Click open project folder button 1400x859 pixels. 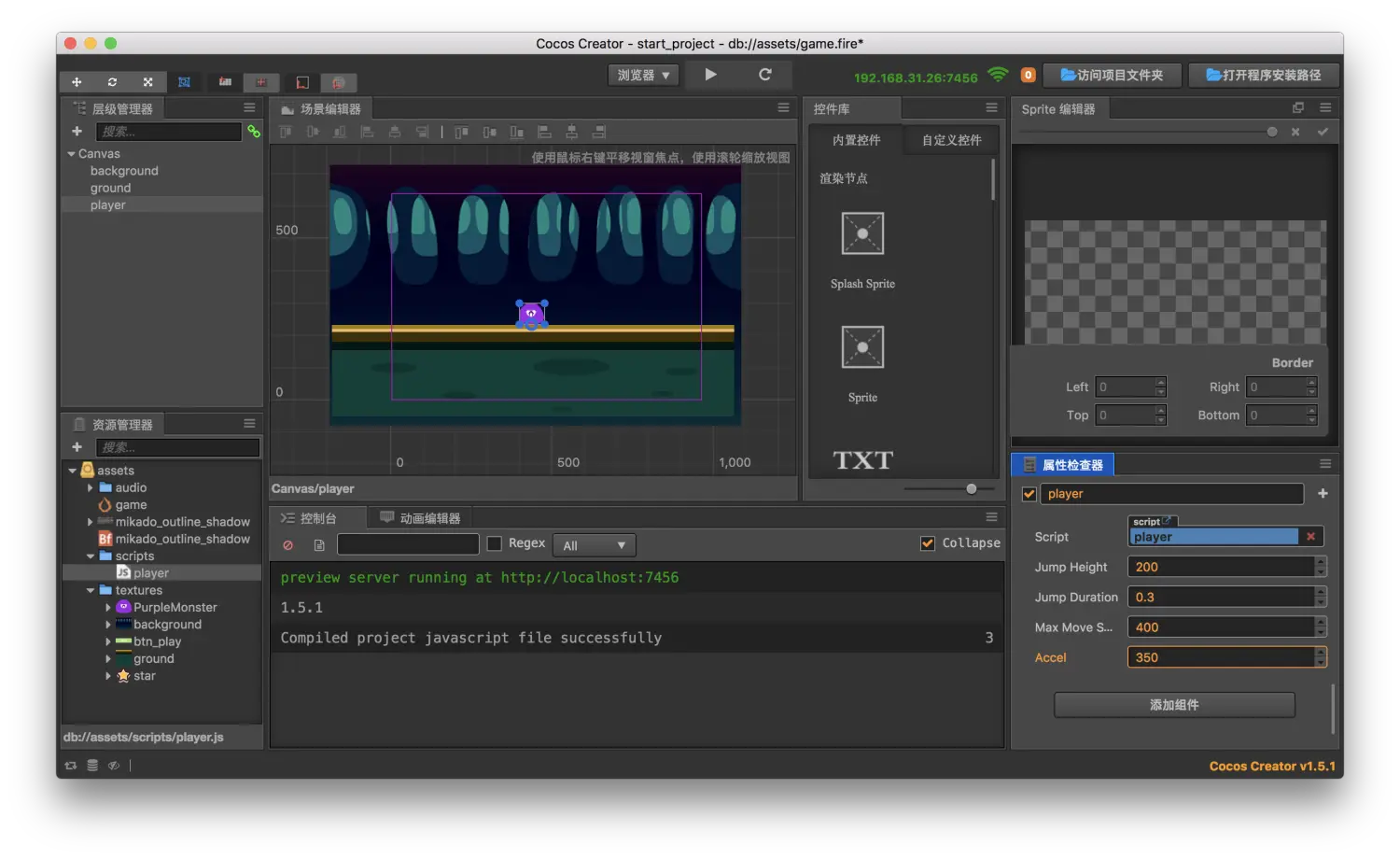click(x=1112, y=75)
